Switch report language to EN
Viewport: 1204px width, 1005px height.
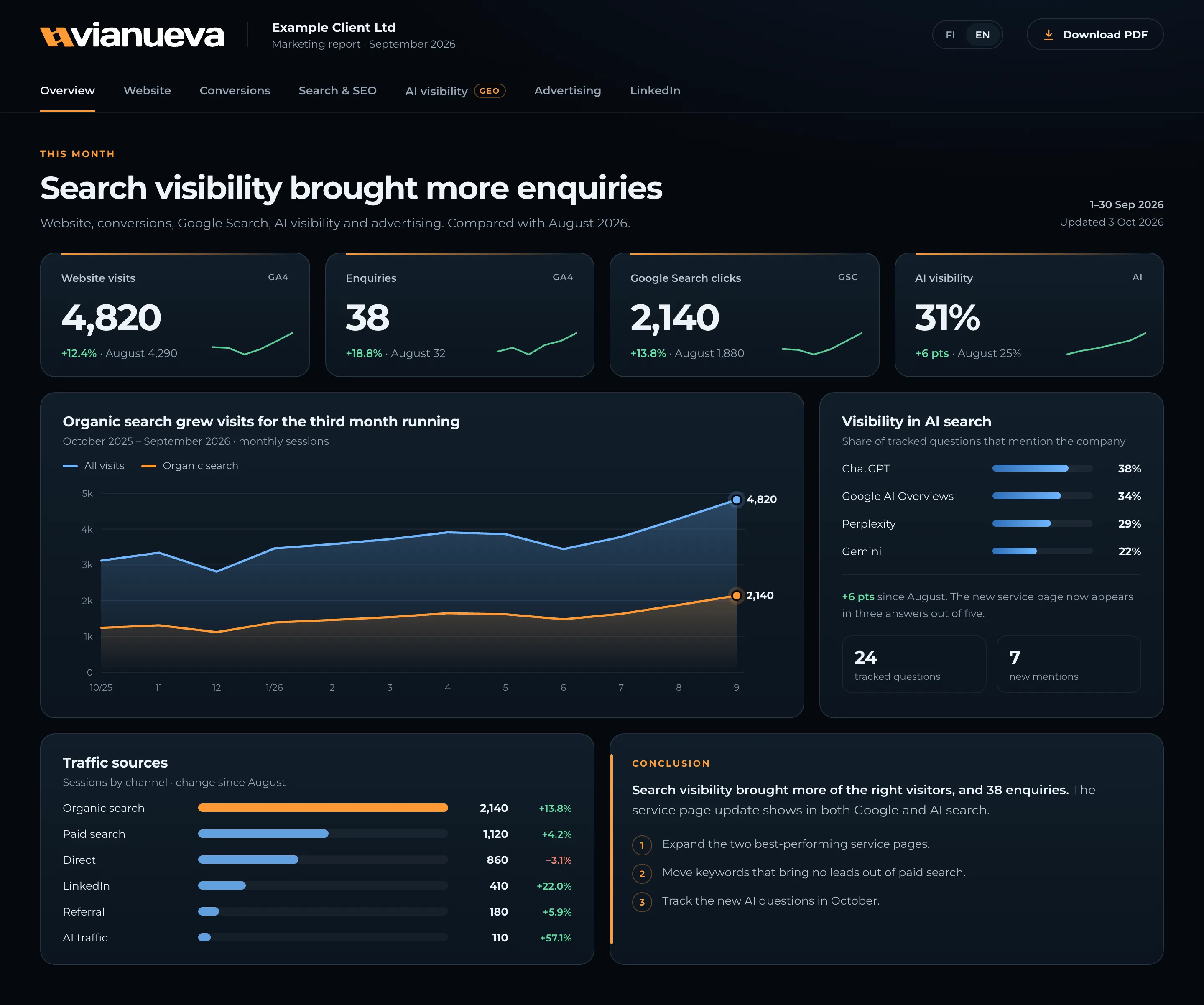coord(983,35)
